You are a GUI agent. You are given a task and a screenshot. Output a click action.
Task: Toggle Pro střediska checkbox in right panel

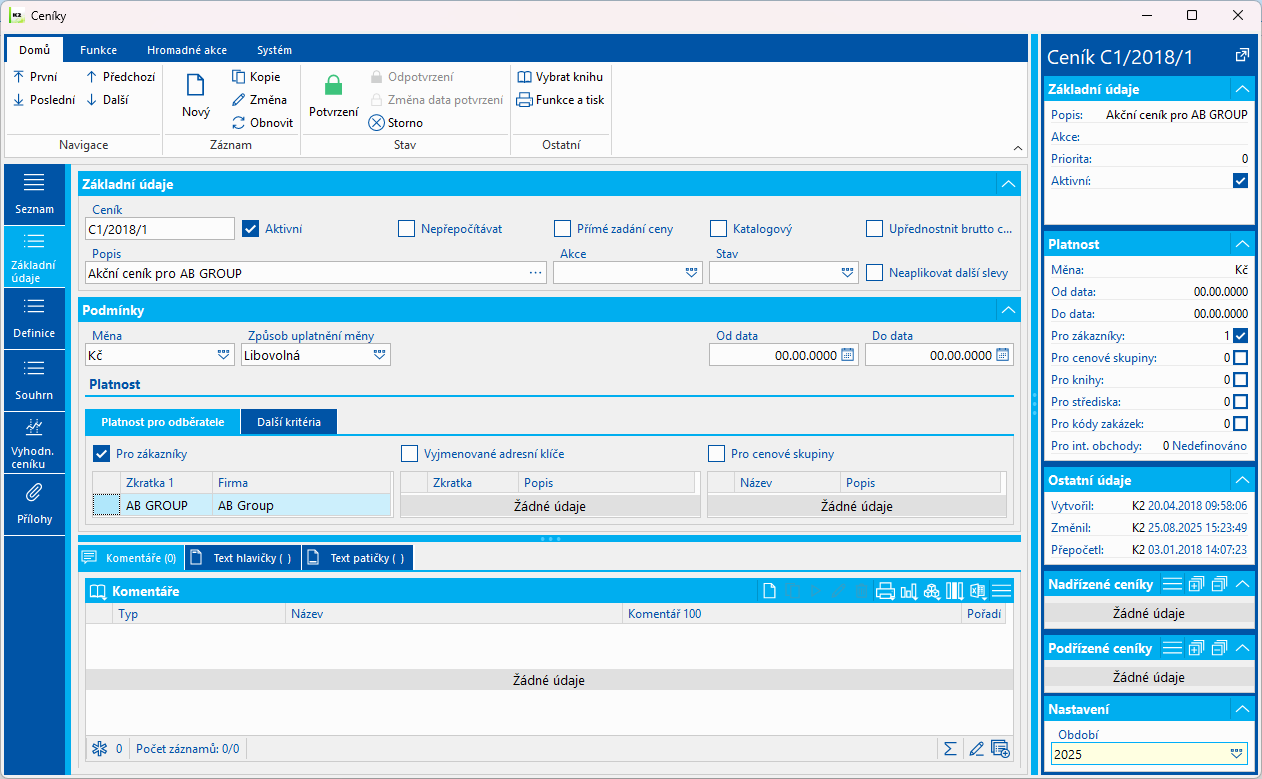[1241, 401]
